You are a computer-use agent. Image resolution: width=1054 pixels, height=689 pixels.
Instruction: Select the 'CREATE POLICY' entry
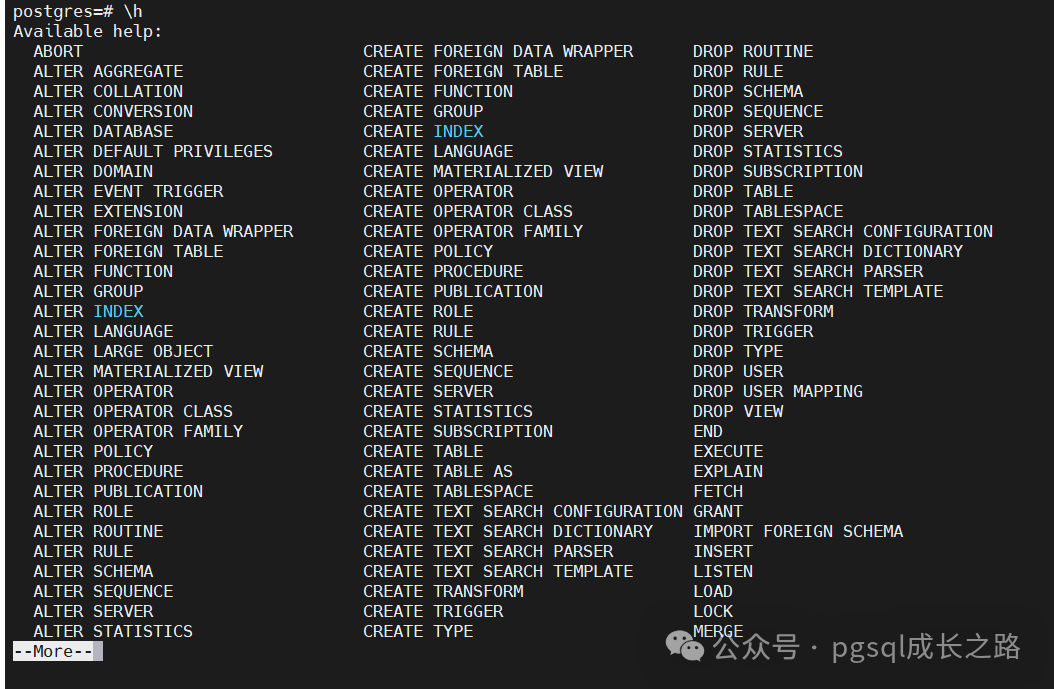pyautogui.click(x=428, y=251)
